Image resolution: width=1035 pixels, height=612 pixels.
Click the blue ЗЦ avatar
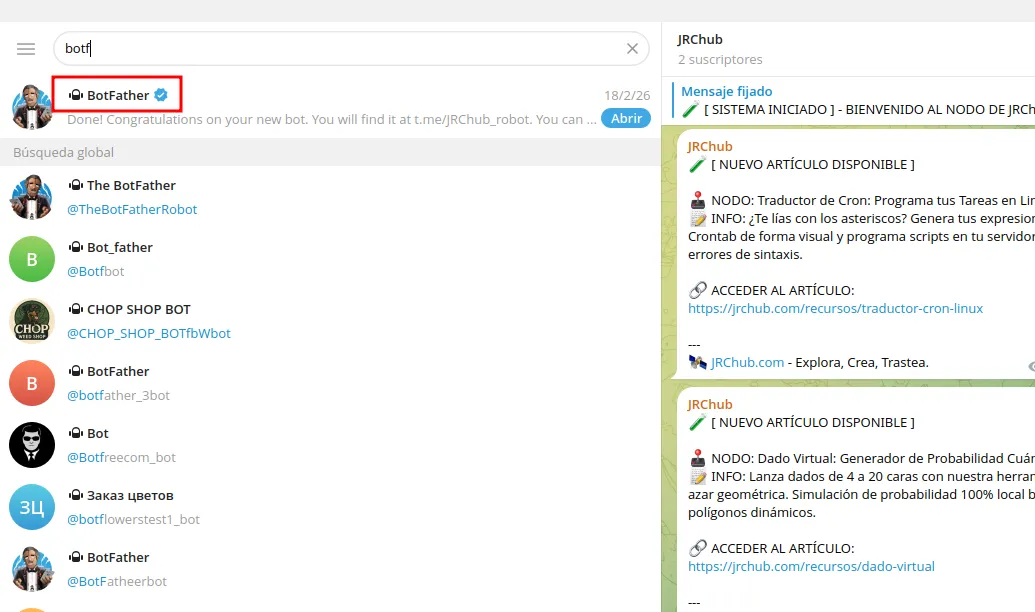click(x=32, y=507)
